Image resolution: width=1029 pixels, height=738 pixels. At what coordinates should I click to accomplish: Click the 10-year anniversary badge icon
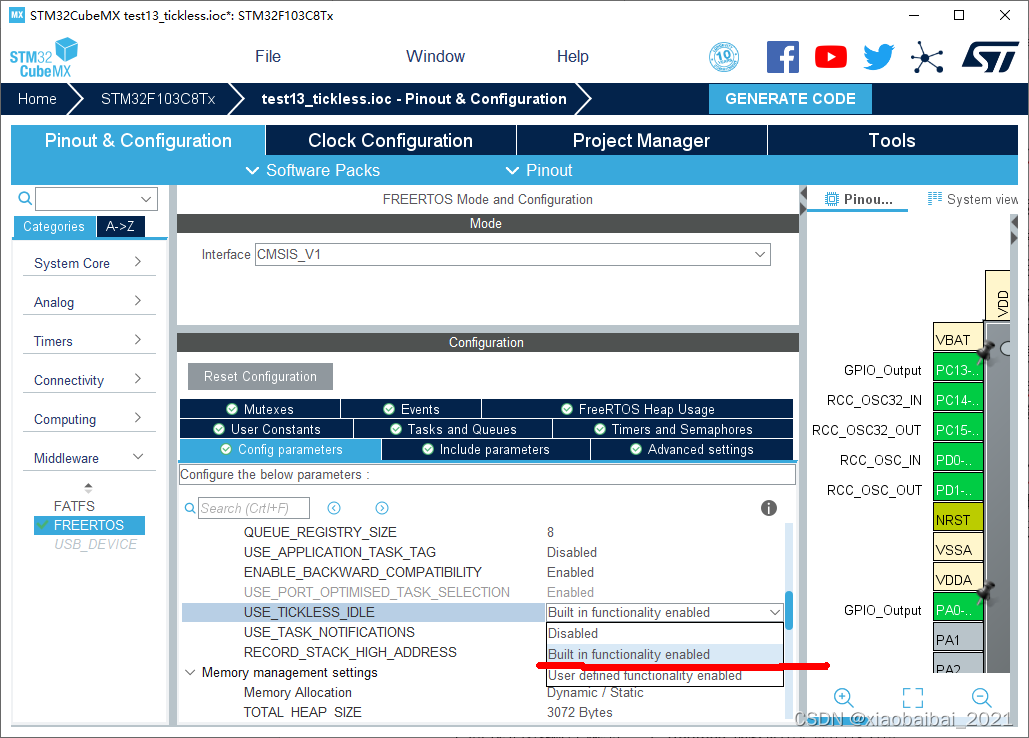(x=724, y=57)
